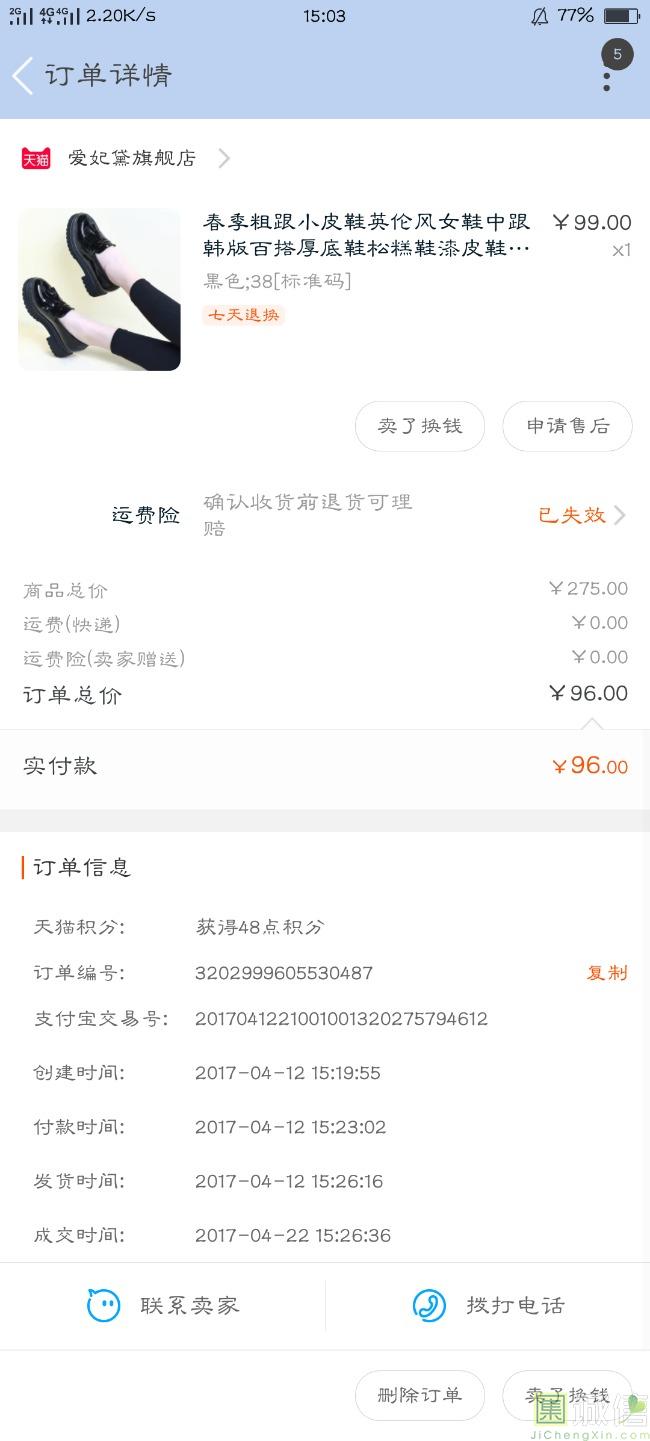Tap the phone call icon
The image size is (650, 1441).
(x=429, y=1305)
